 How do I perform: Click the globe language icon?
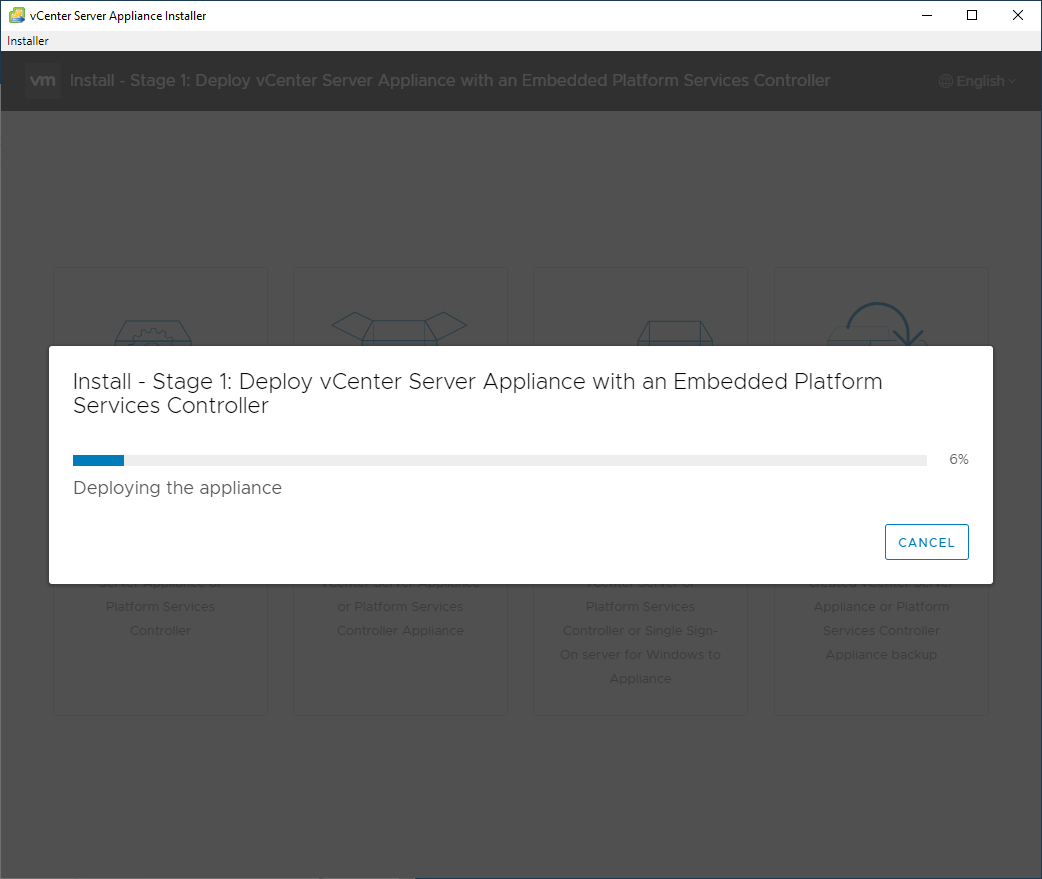[945, 81]
